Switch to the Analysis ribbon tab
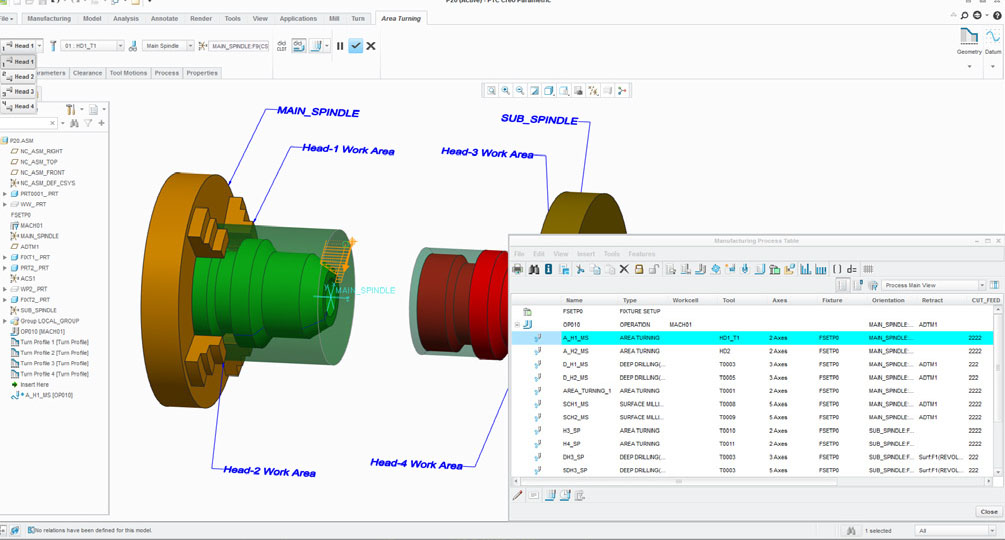1005x540 pixels. coord(126,19)
